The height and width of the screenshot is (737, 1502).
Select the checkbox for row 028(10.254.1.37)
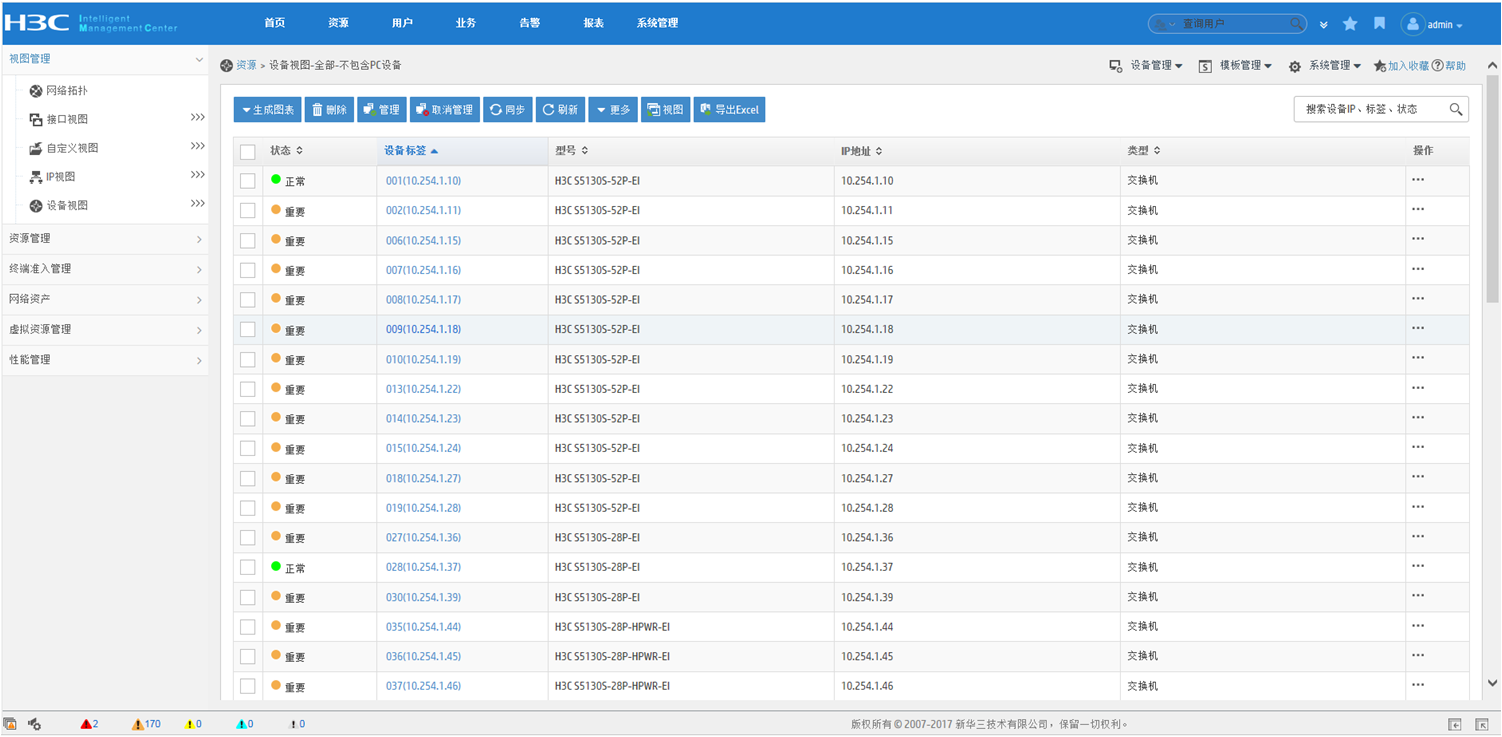[x=248, y=567]
